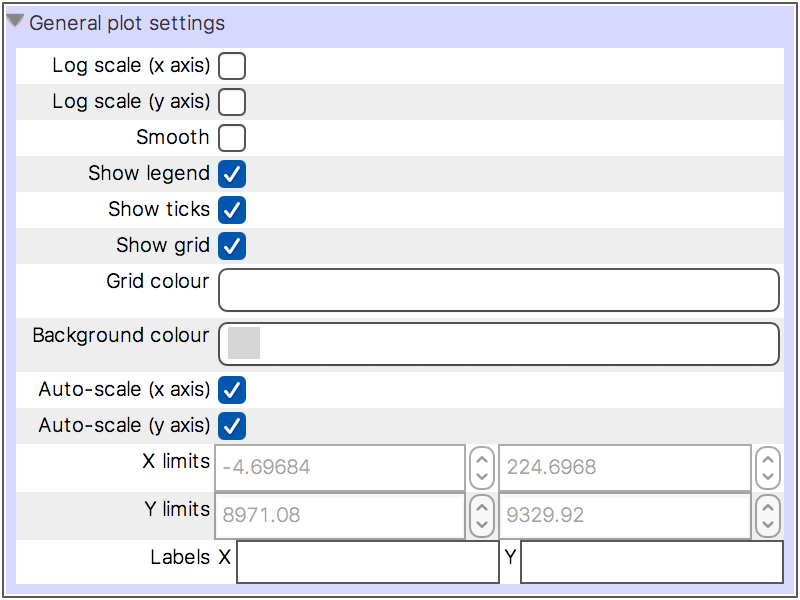The image size is (800, 600).
Task: Click the Y limits minimum field 8971.08
Action: (x=340, y=515)
